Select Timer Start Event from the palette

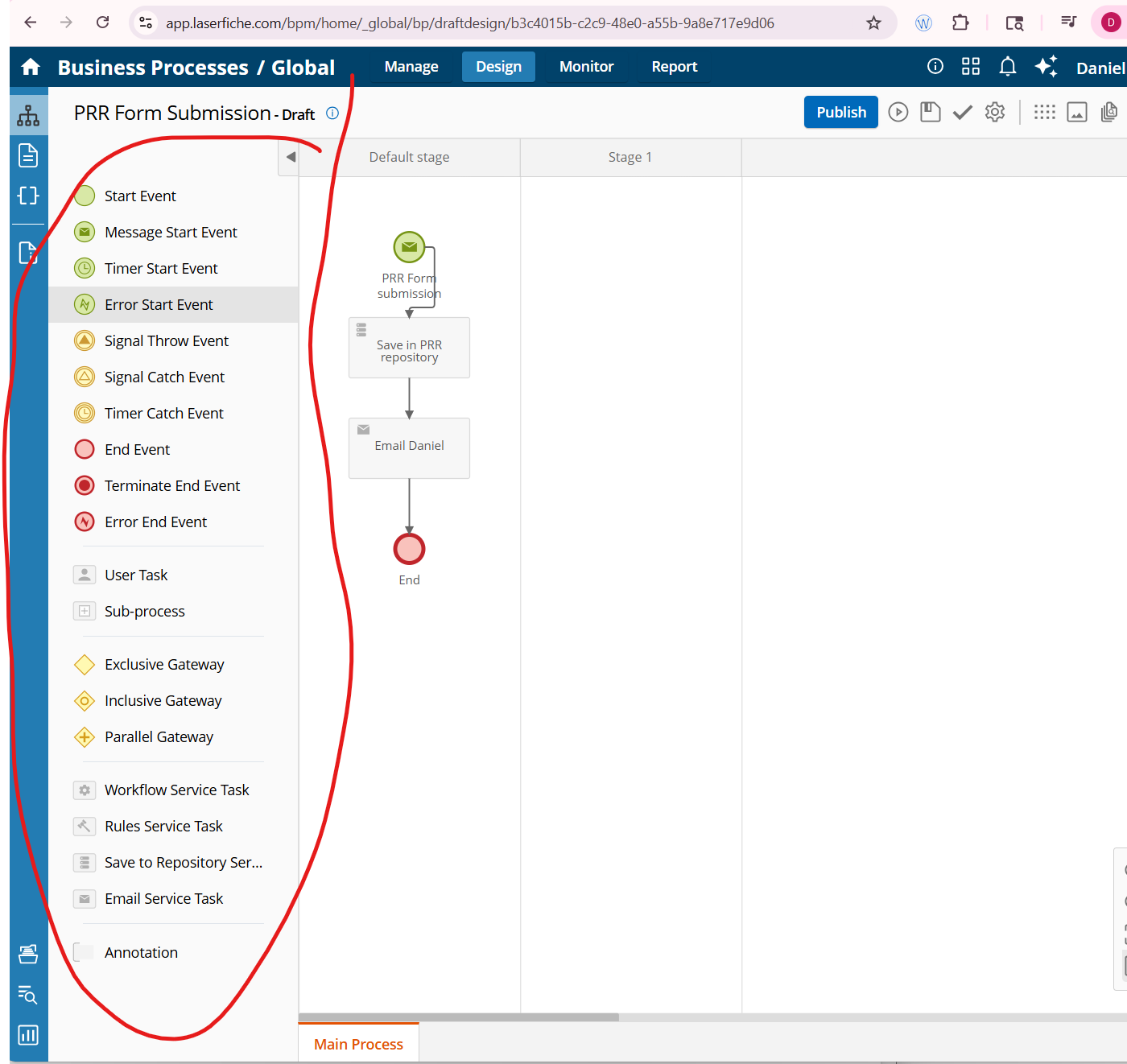pos(173,268)
